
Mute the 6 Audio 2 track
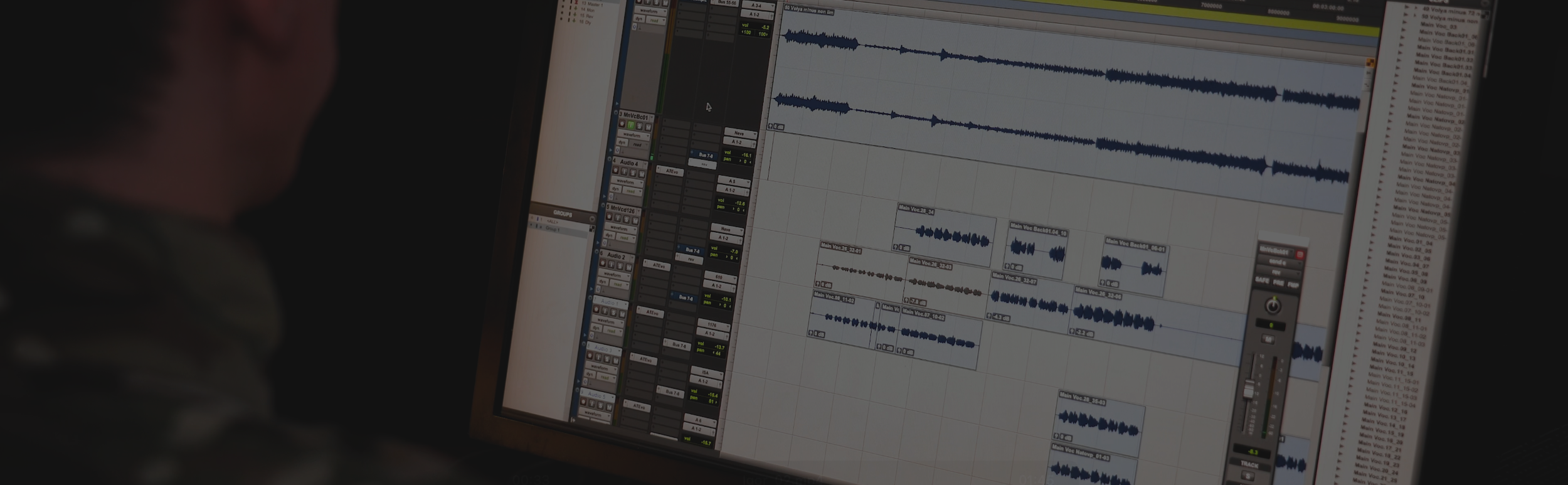pyautogui.click(x=628, y=267)
